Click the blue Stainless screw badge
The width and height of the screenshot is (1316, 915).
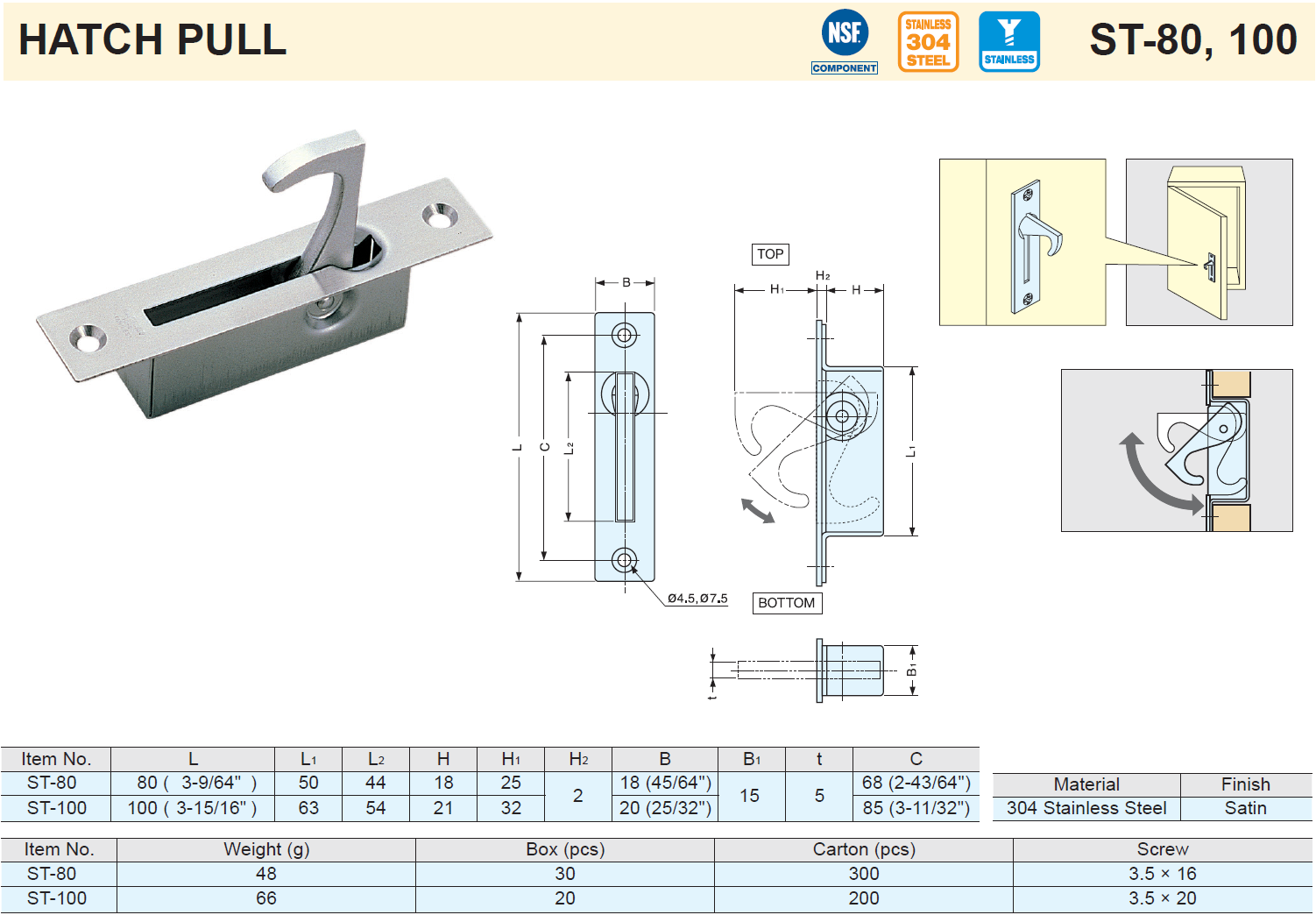(1009, 41)
